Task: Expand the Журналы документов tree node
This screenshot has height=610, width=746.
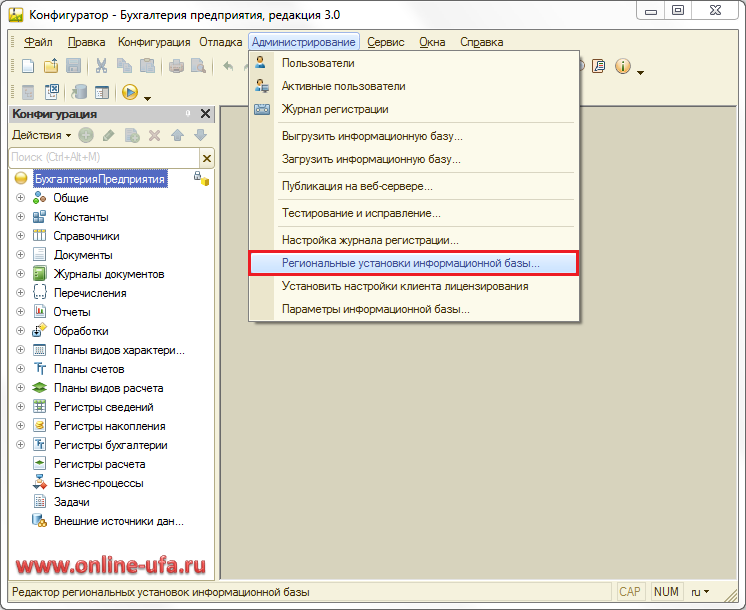Action: pyautogui.click(x=20, y=274)
